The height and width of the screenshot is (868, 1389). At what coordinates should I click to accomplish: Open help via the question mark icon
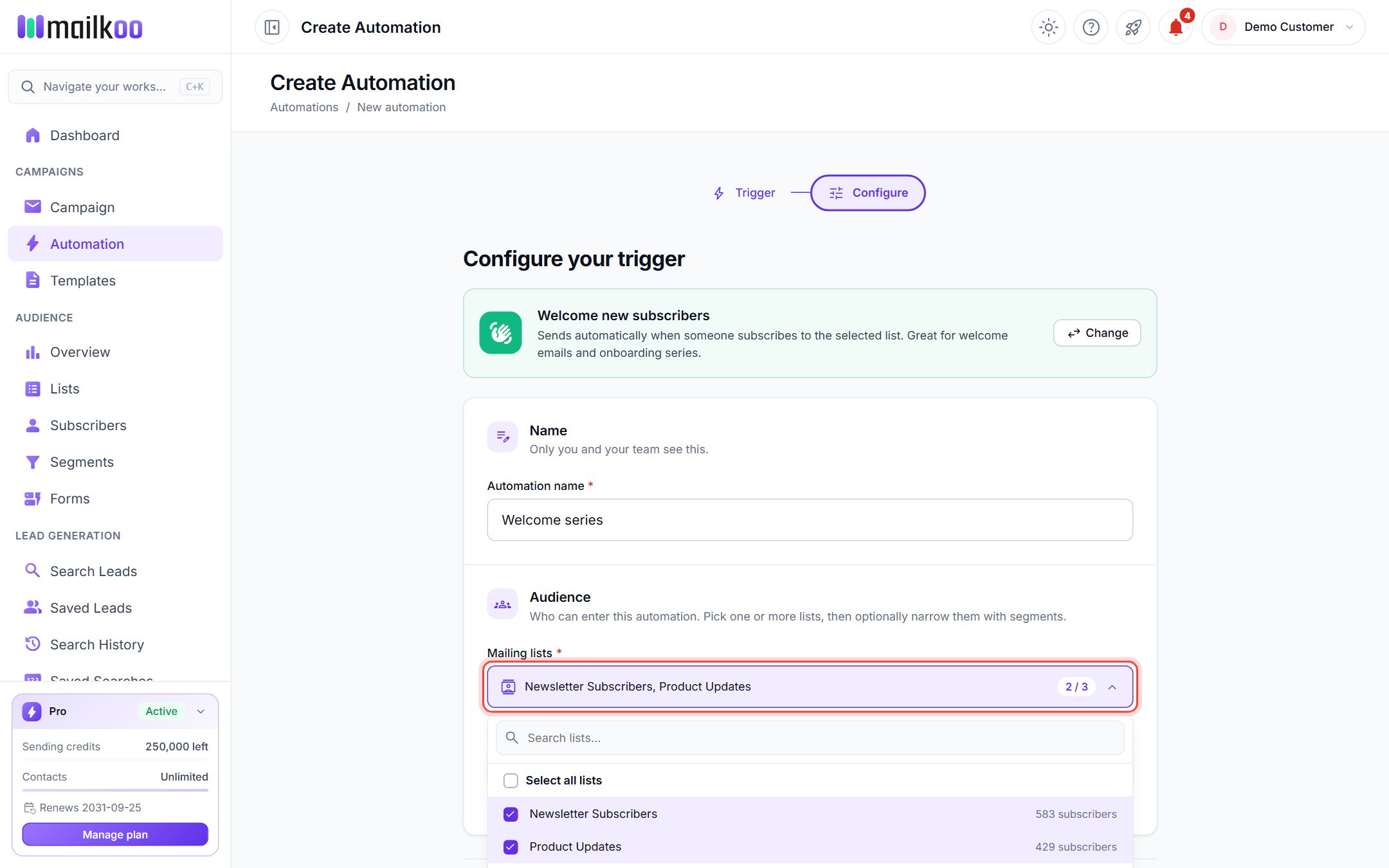(x=1091, y=27)
